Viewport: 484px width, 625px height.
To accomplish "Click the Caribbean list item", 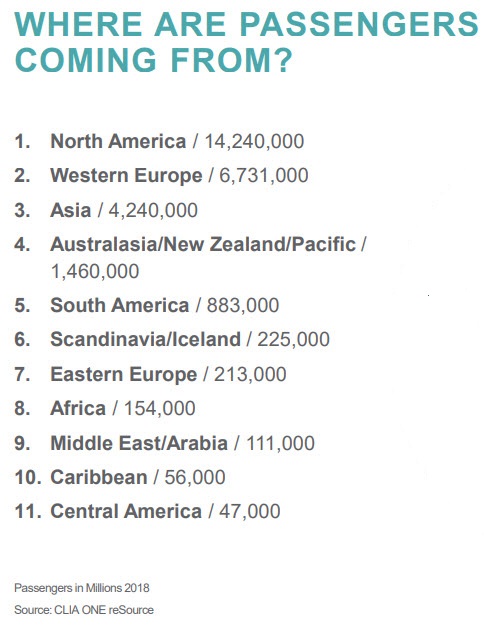I will coord(120,477).
